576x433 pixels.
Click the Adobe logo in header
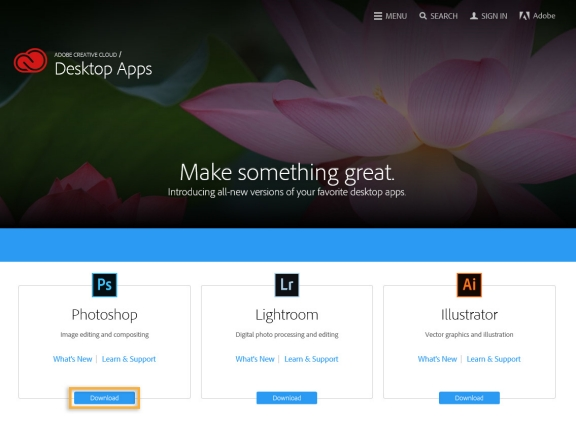(x=524, y=16)
